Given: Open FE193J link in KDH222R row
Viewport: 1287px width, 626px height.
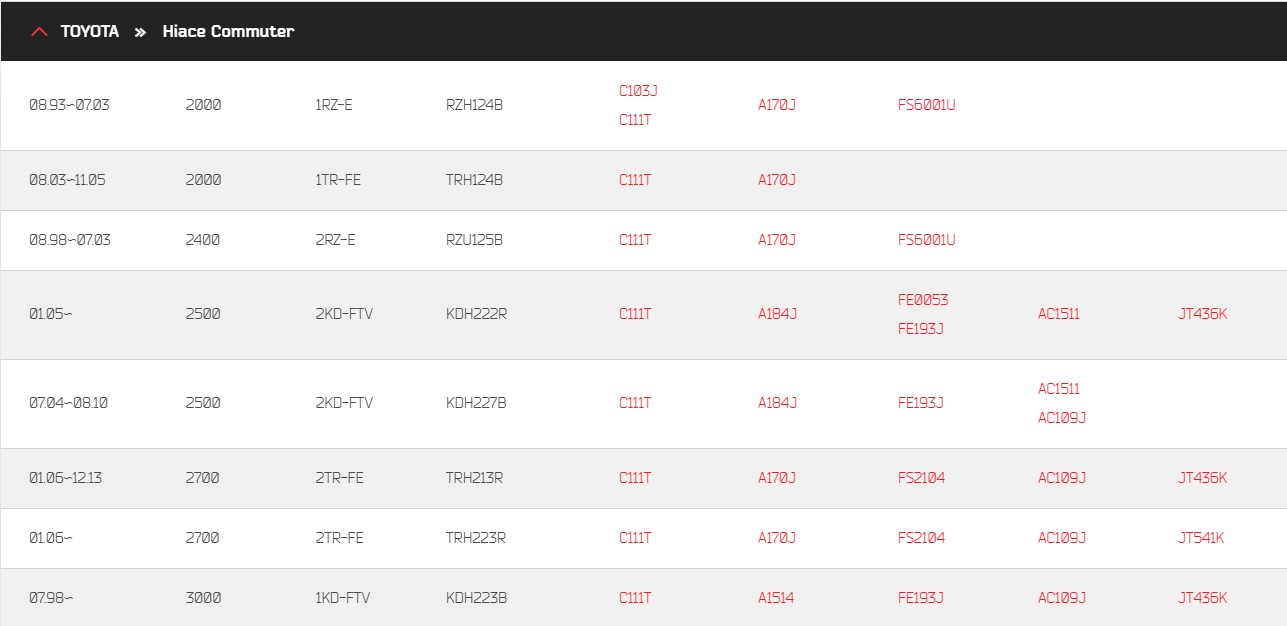Looking at the screenshot, I should 920,328.
